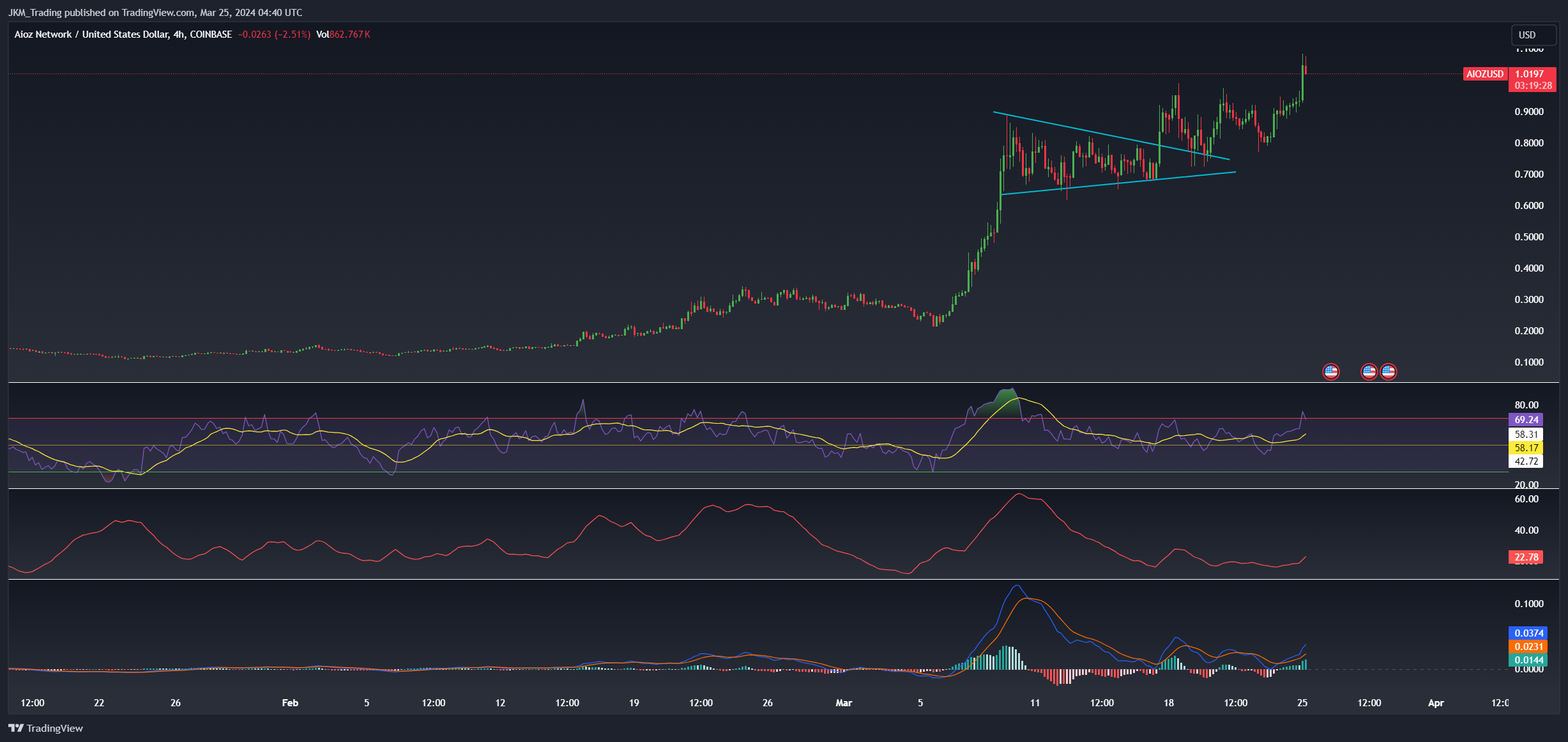Click the 18 date label on time axis

click(1168, 703)
